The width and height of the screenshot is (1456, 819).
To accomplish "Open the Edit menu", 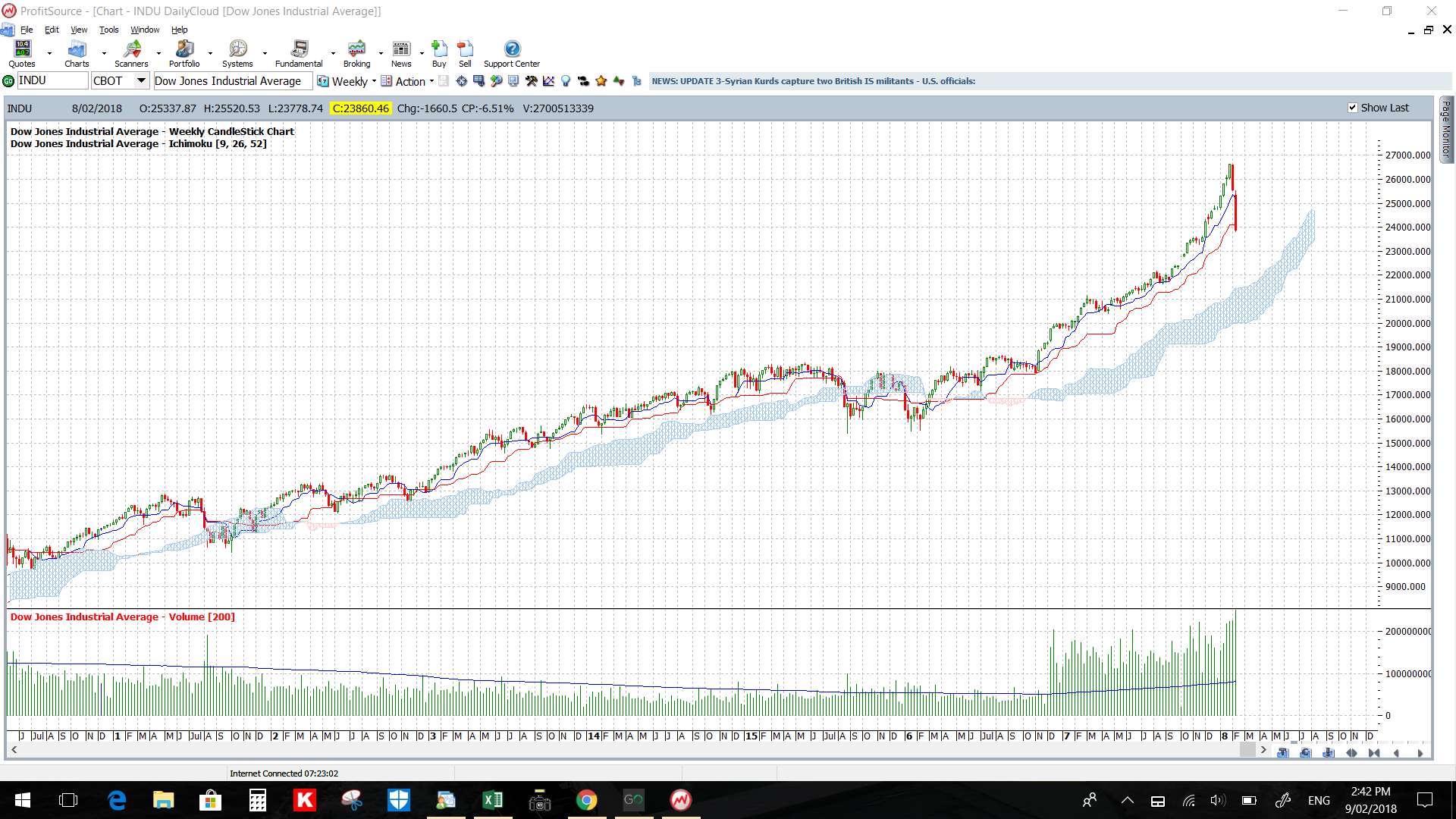I will (52, 30).
